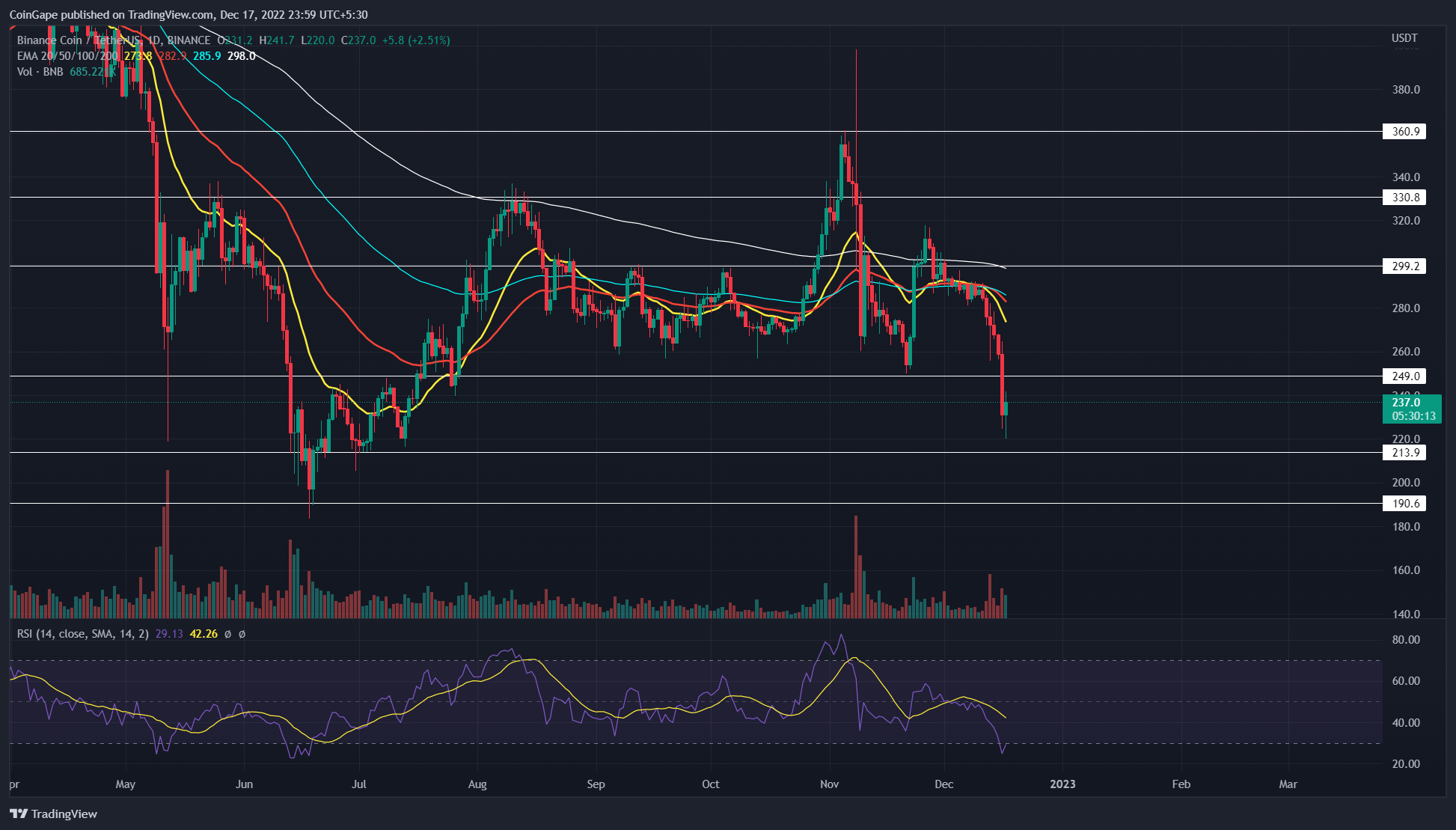Click the tallest volume bar in May

point(168,544)
